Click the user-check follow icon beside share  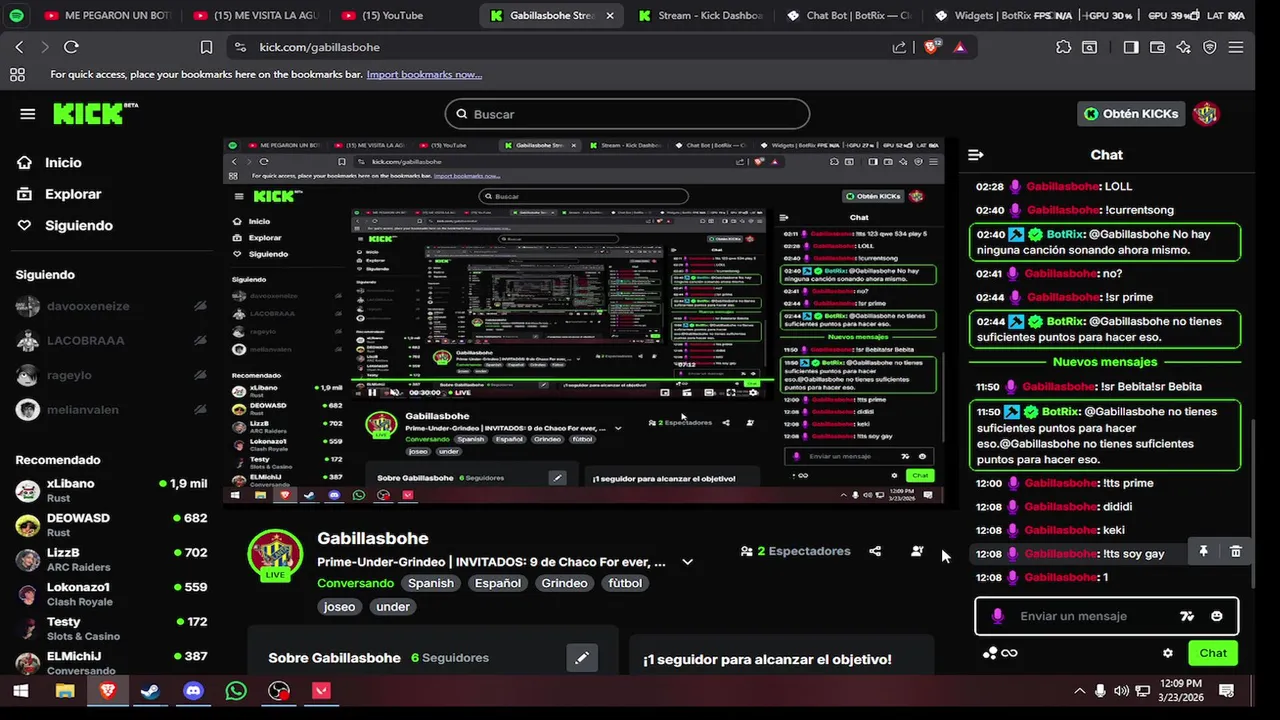(x=917, y=551)
